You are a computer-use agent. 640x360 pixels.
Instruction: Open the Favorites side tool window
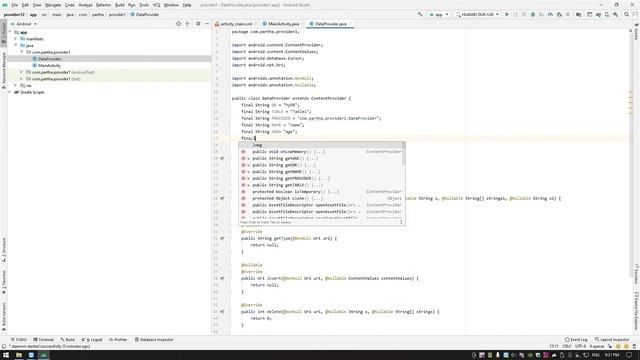click(4, 282)
